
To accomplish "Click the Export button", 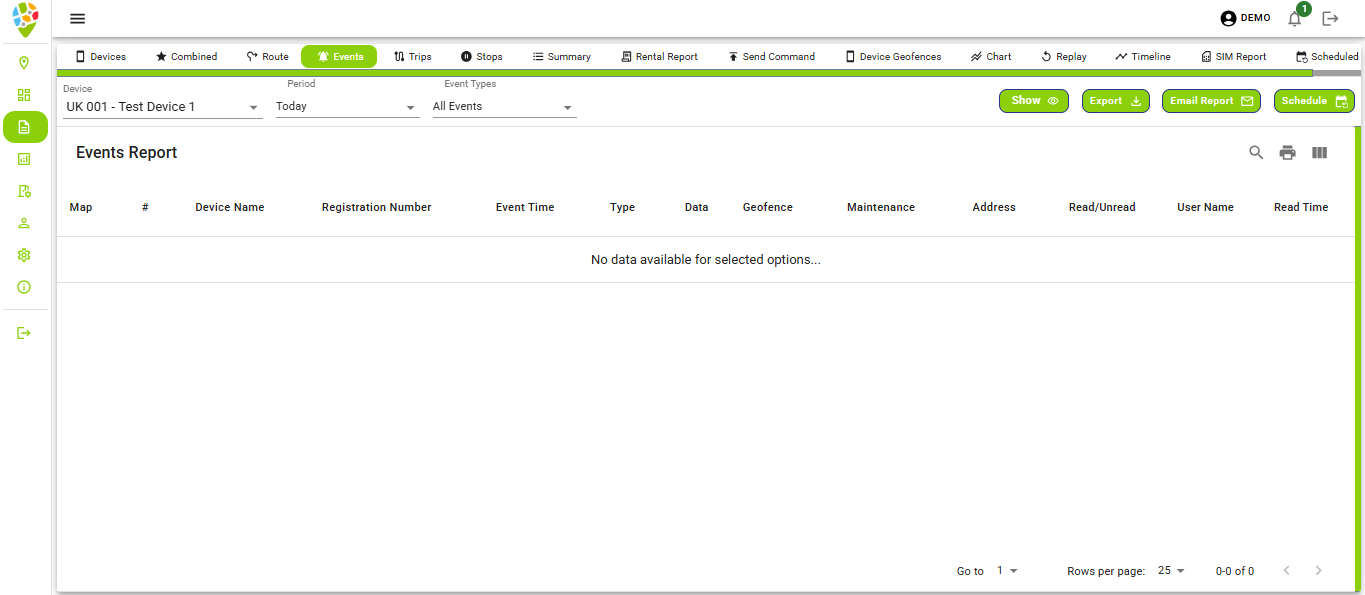I will coord(1115,101).
